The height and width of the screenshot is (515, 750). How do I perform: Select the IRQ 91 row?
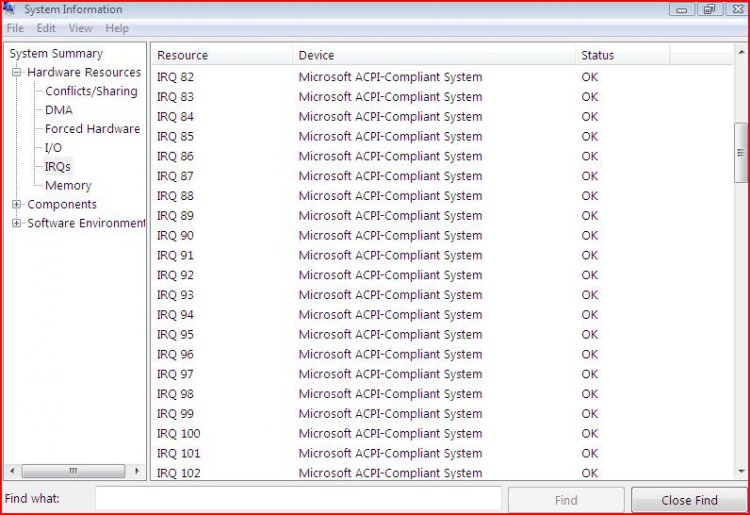click(x=441, y=255)
